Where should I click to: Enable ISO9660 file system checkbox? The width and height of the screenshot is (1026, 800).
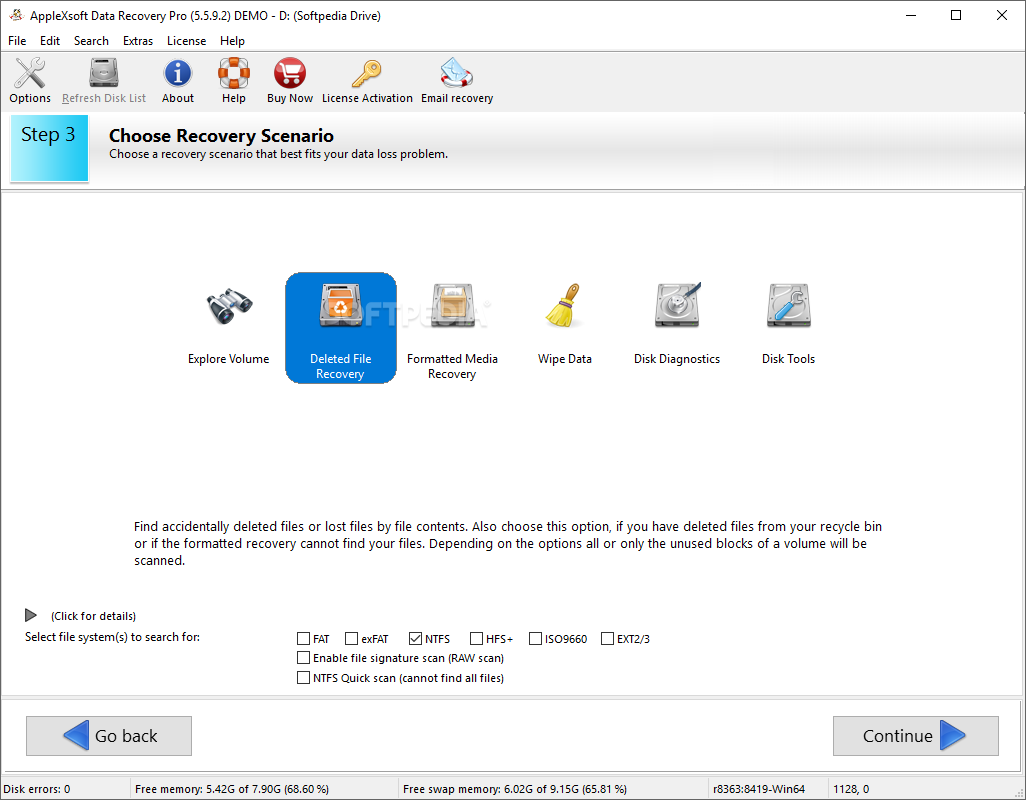(535, 638)
